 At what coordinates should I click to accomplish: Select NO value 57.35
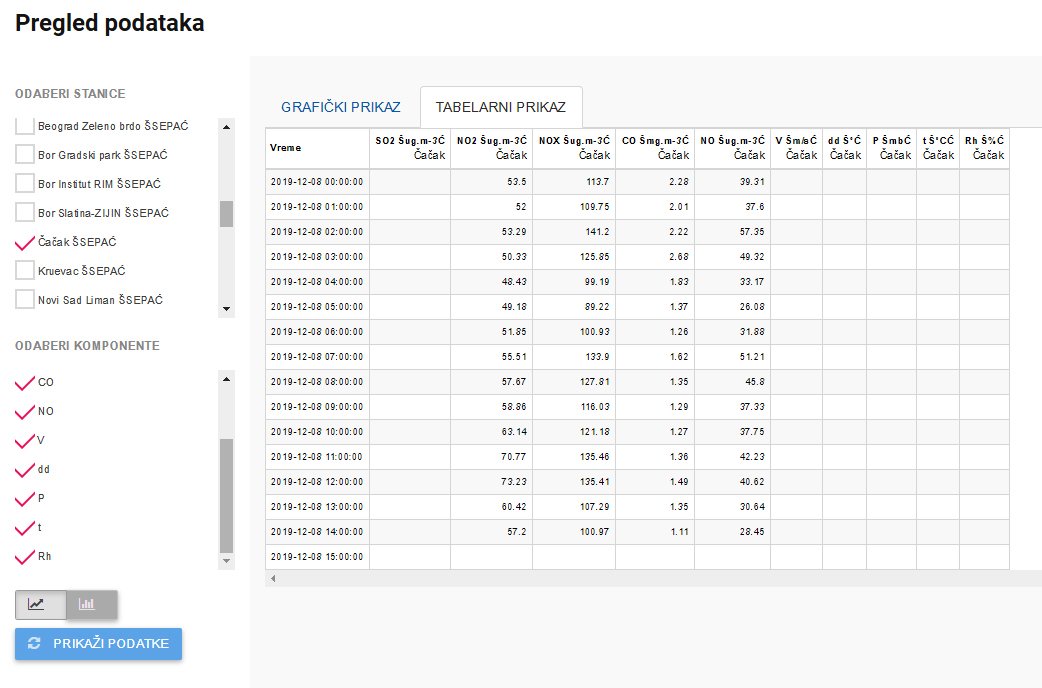point(732,232)
